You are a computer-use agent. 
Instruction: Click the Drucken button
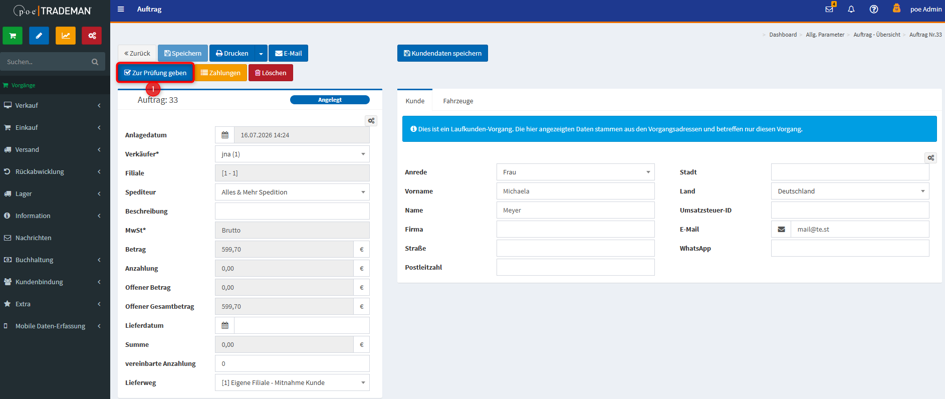(232, 53)
